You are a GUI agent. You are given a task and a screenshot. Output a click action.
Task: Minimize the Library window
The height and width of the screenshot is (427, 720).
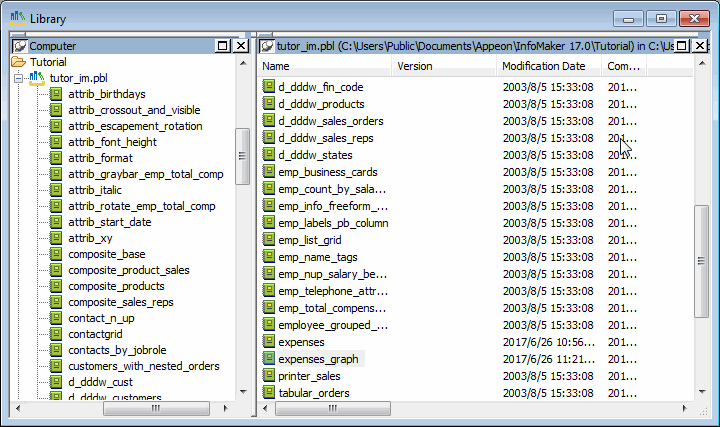[x=628, y=19]
